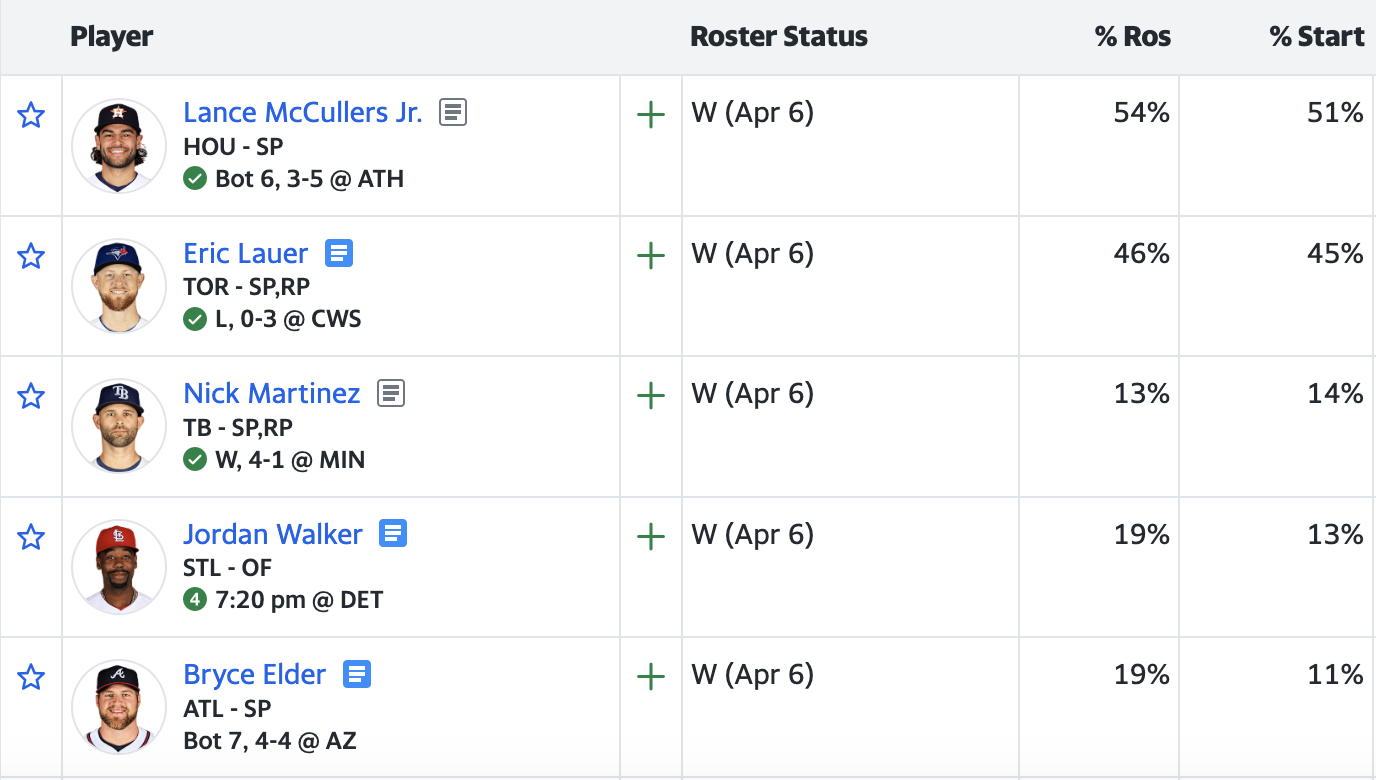The image size is (1376, 780).
Task: Sort by % Start column header
Action: [x=1316, y=38]
